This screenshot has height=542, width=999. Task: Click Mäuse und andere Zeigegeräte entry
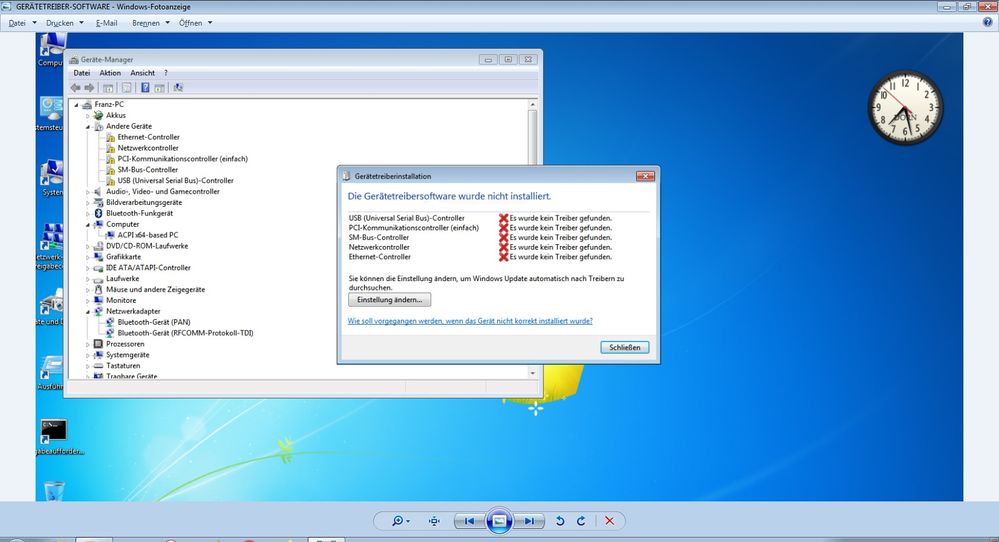coord(155,289)
